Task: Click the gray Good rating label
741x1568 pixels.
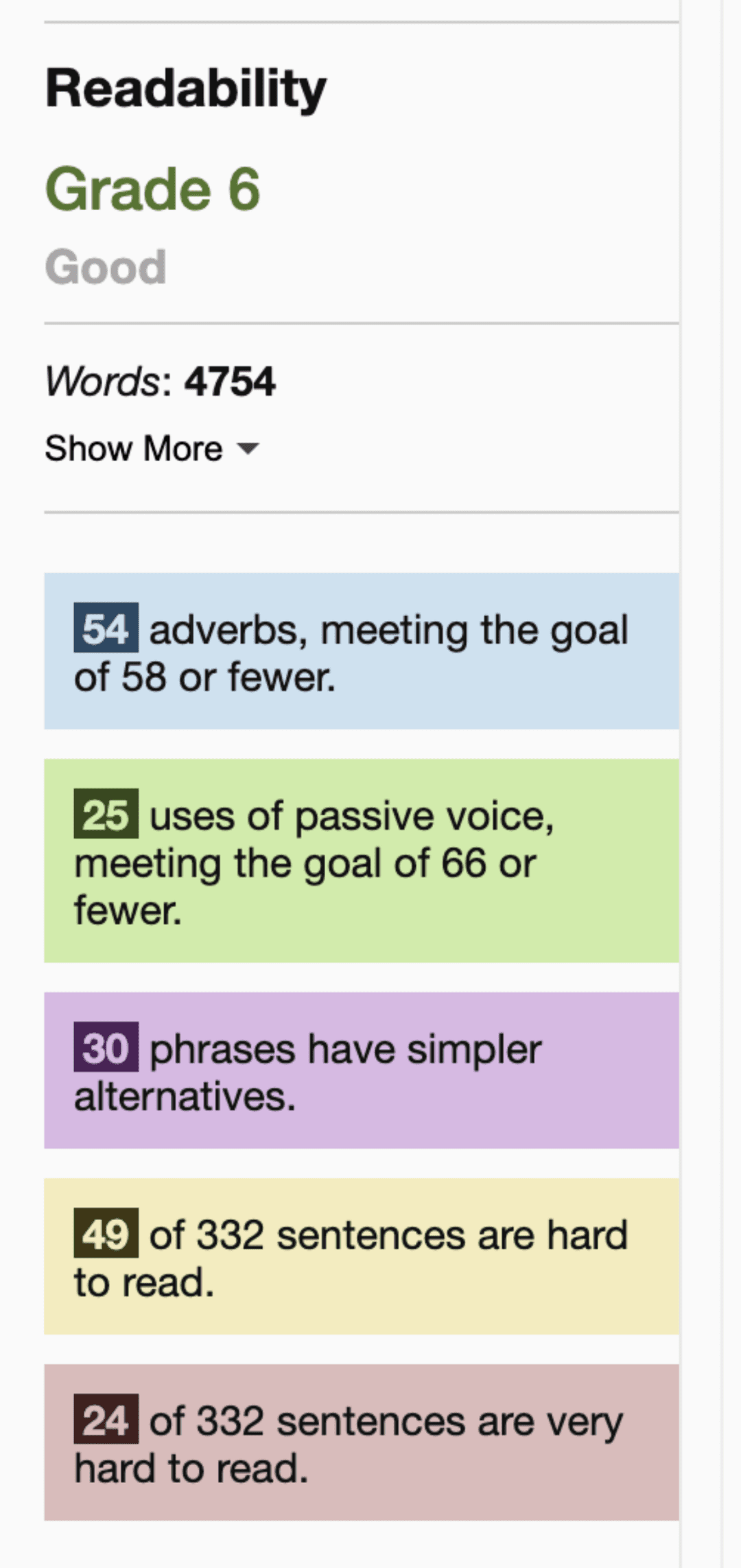Action: coord(106,266)
